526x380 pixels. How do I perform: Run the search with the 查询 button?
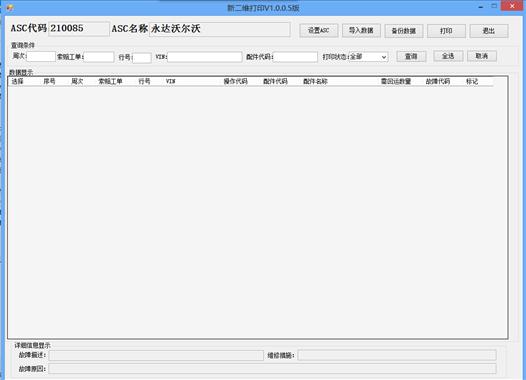coord(411,56)
